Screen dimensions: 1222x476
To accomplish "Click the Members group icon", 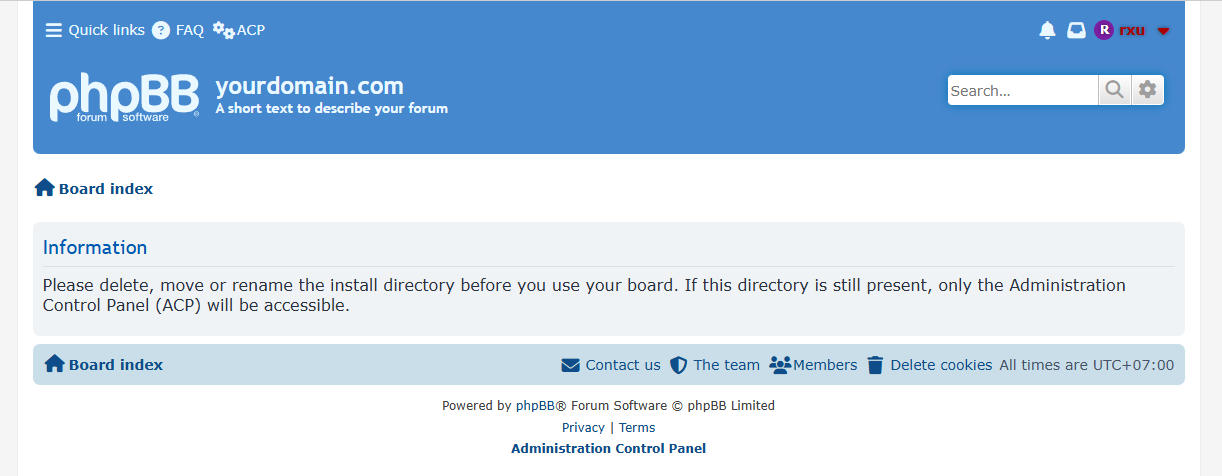I will coord(780,365).
